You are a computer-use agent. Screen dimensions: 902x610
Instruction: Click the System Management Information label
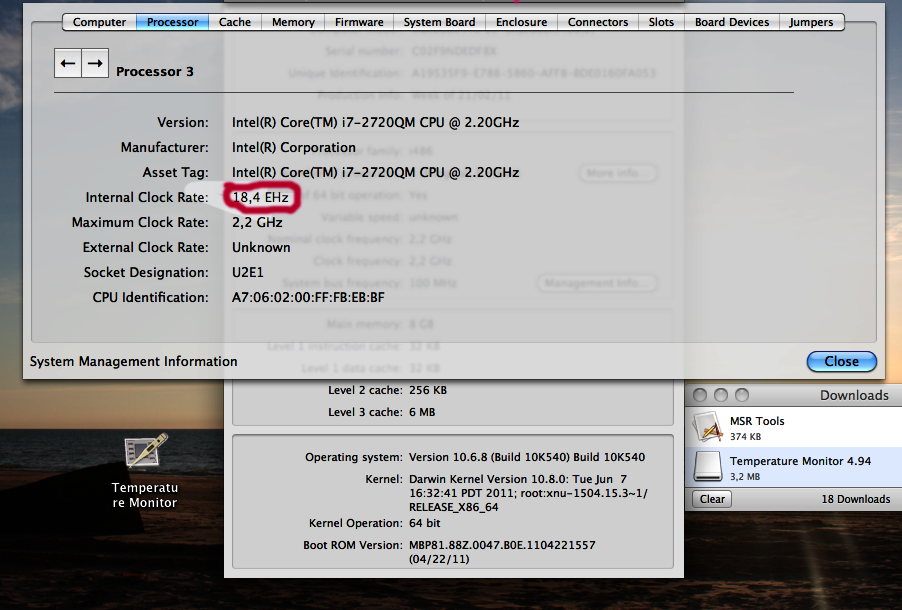point(133,361)
